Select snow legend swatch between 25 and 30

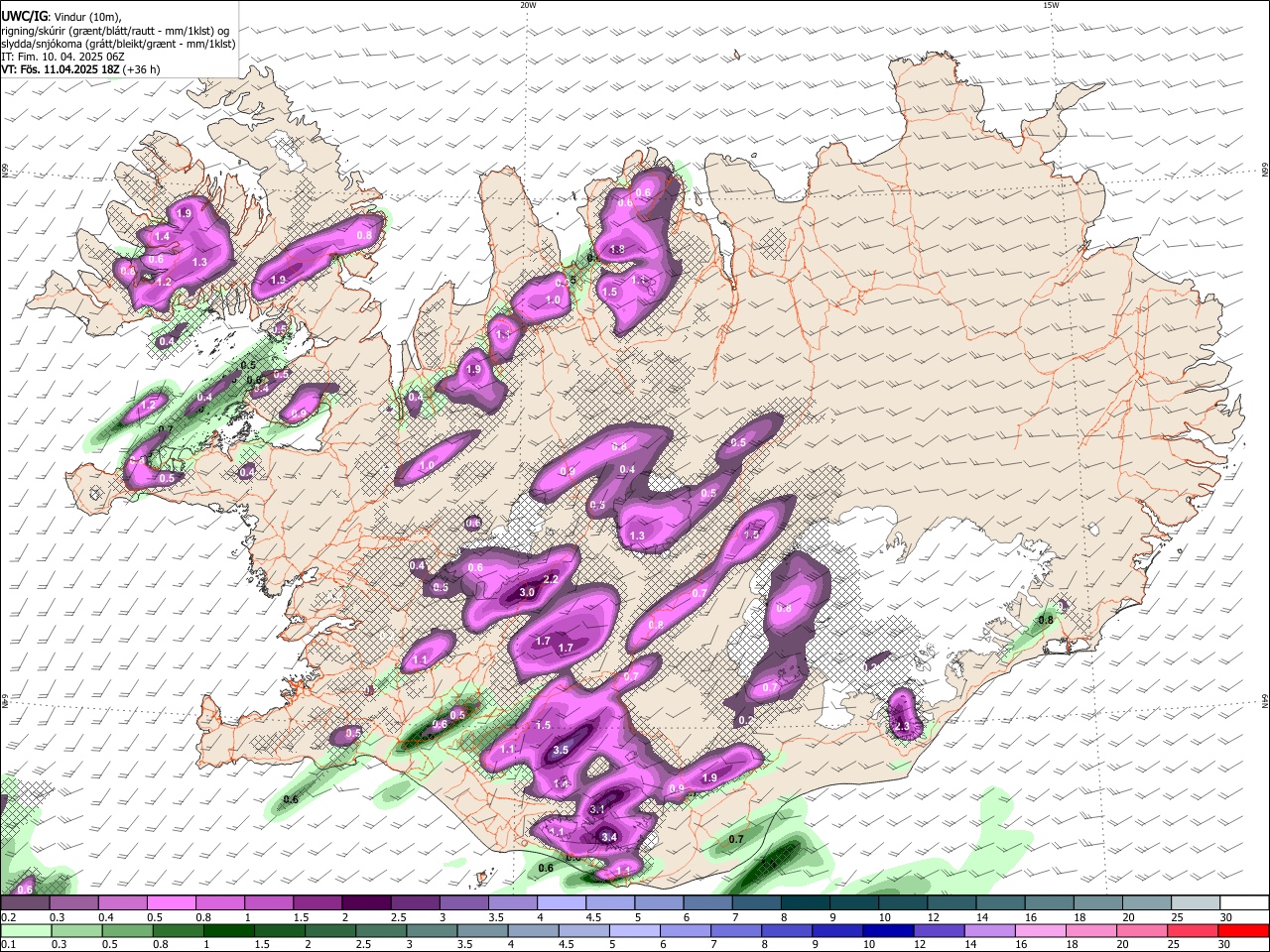(1197, 902)
